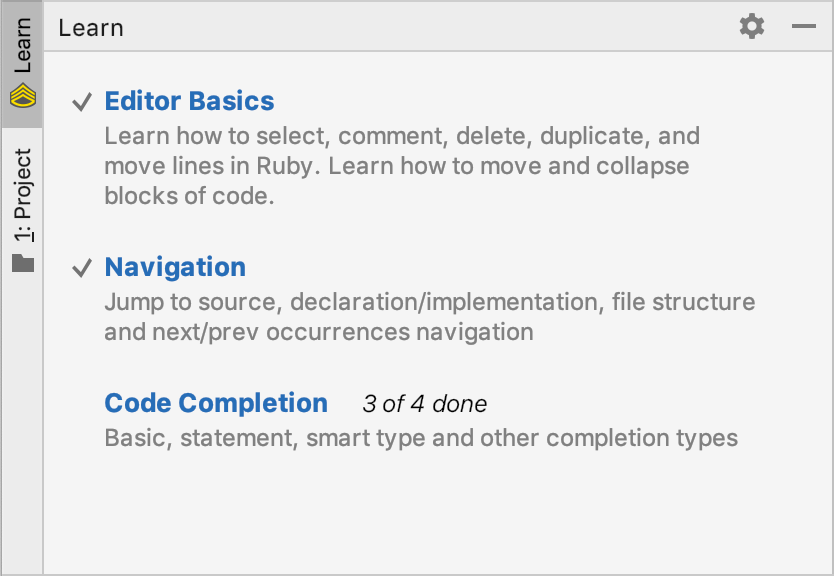Viewport: 834px width, 576px height.
Task: Open the Navigation module
Action: (x=175, y=267)
